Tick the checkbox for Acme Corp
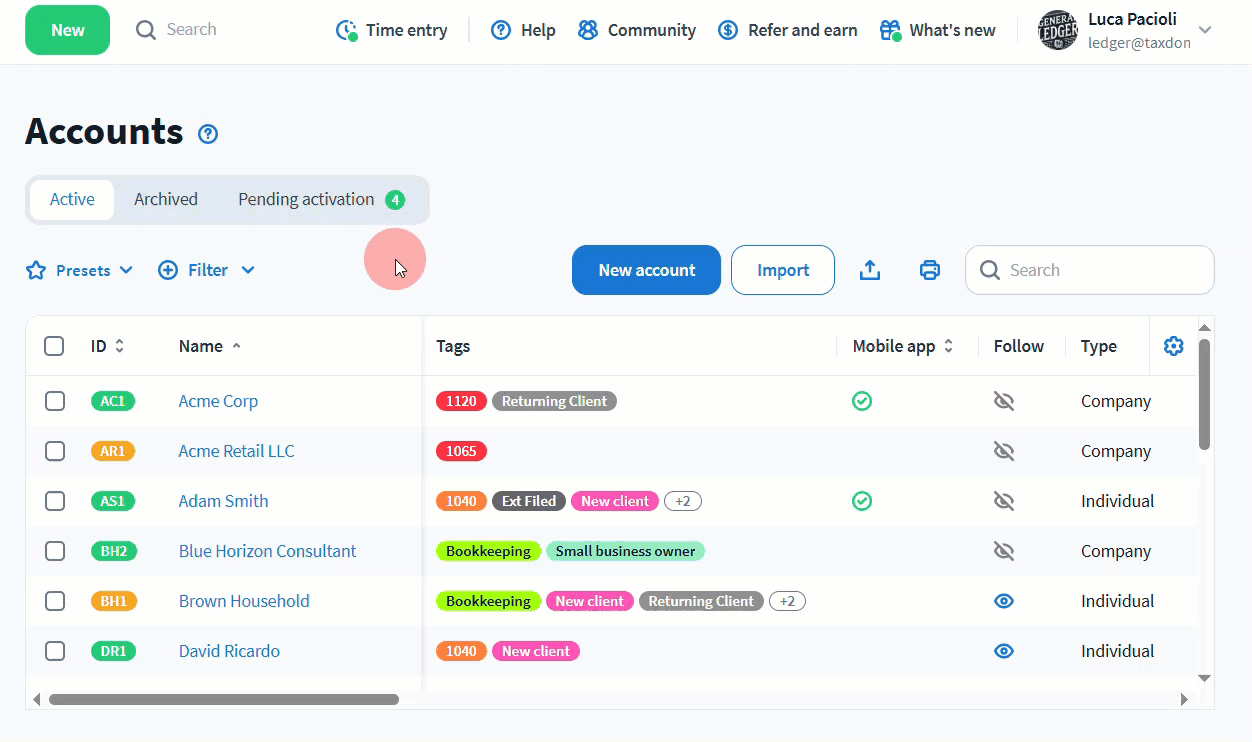 tap(55, 401)
